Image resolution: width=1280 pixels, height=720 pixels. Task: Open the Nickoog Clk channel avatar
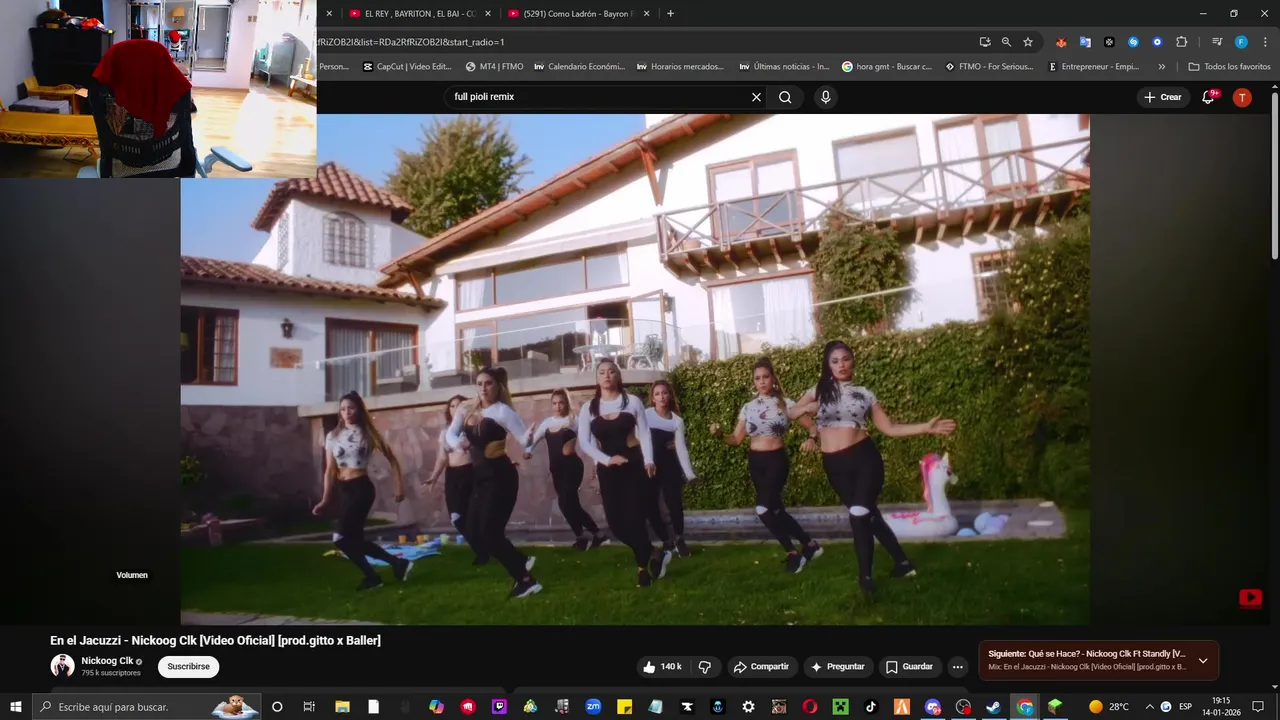[62, 666]
